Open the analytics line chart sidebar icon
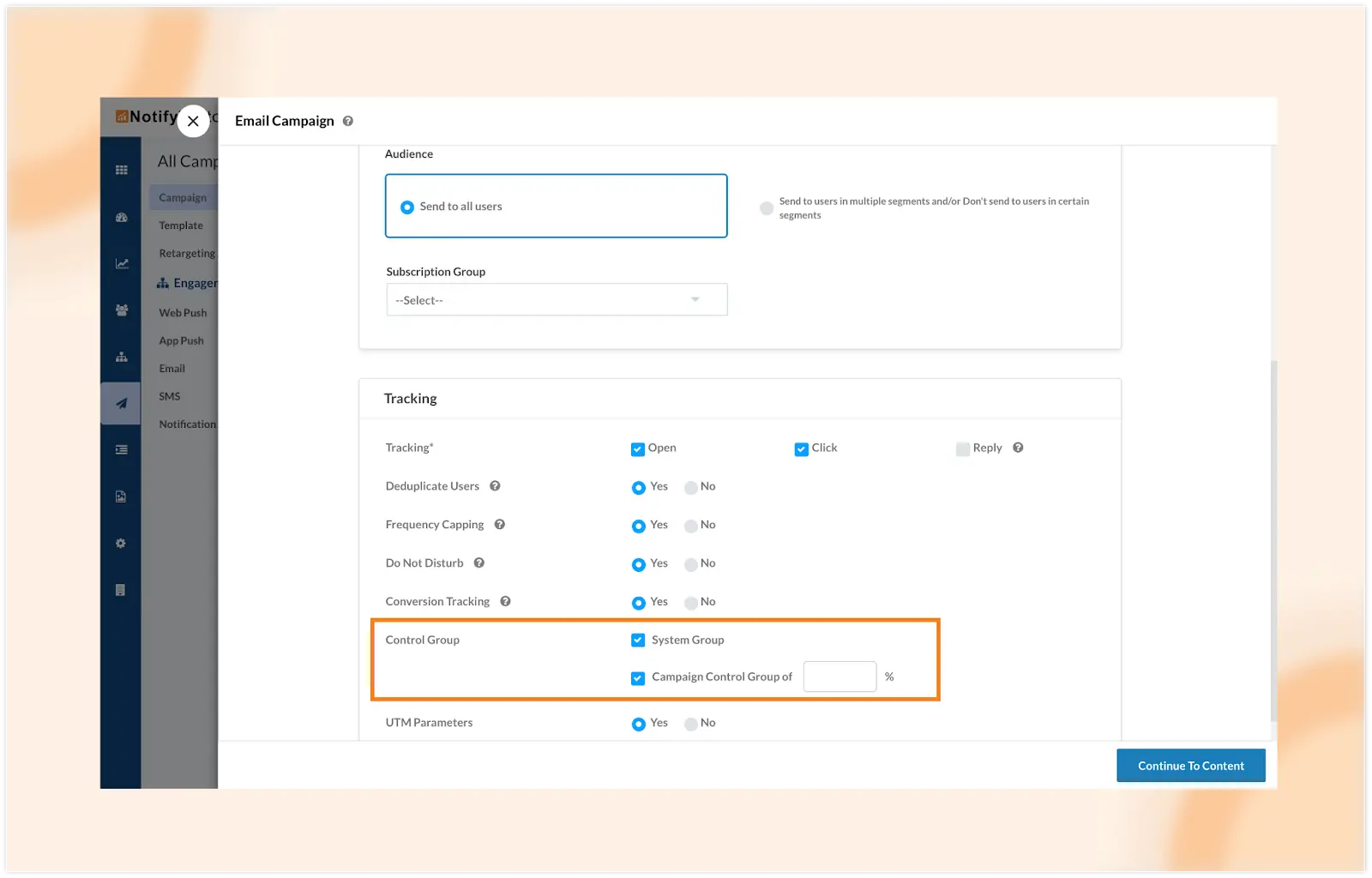Viewport: 1372px width, 878px height. pos(122,264)
